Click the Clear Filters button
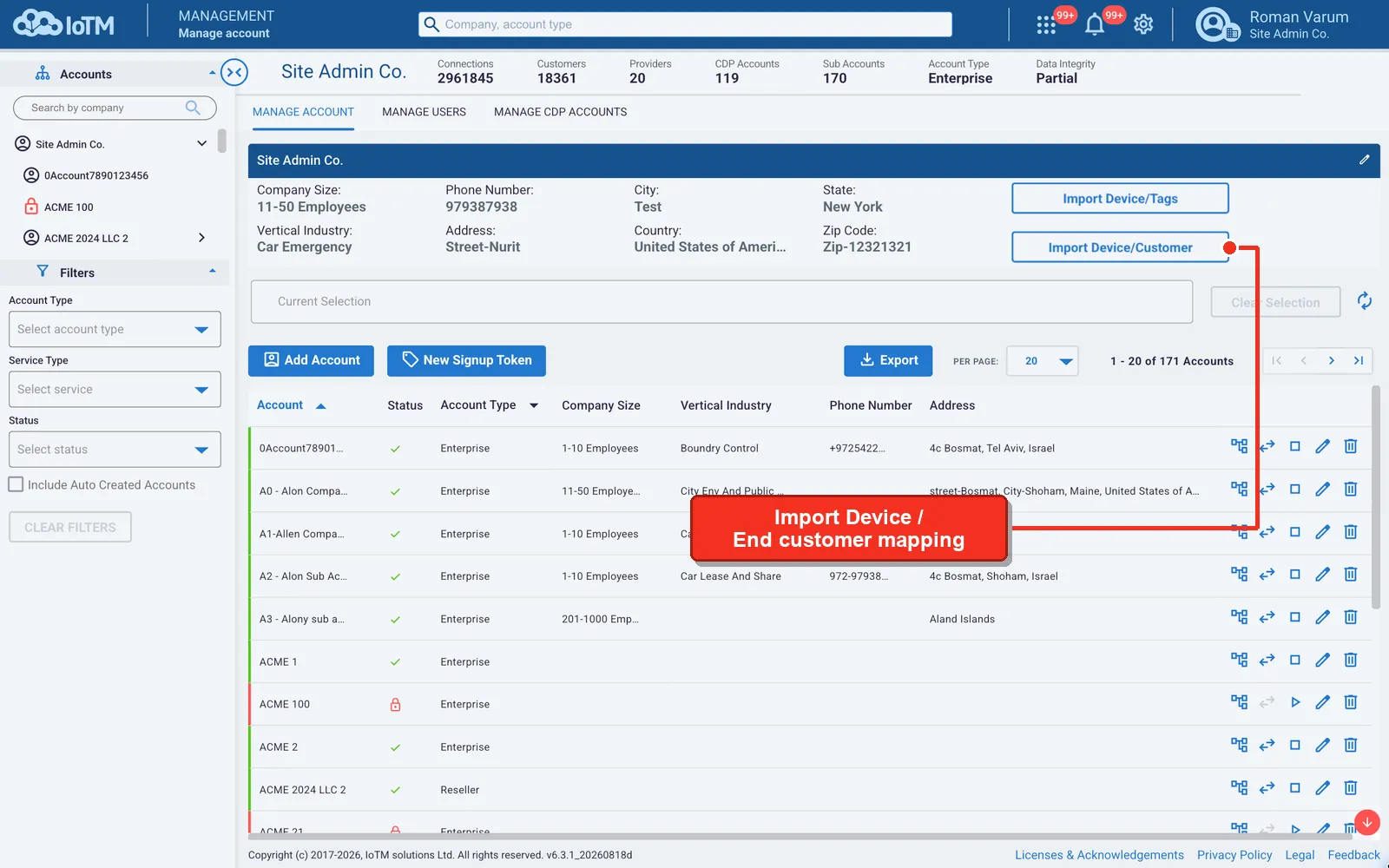 (x=70, y=527)
